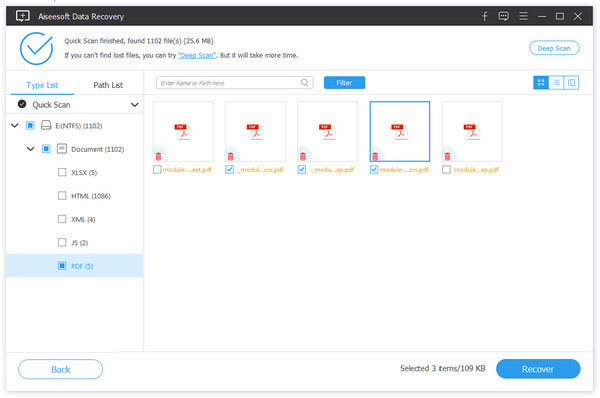Image resolution: width=600 pixels, height=398 pixels.
Task: Collapse the Document (1102) node
Action: [x=31, y=148]
